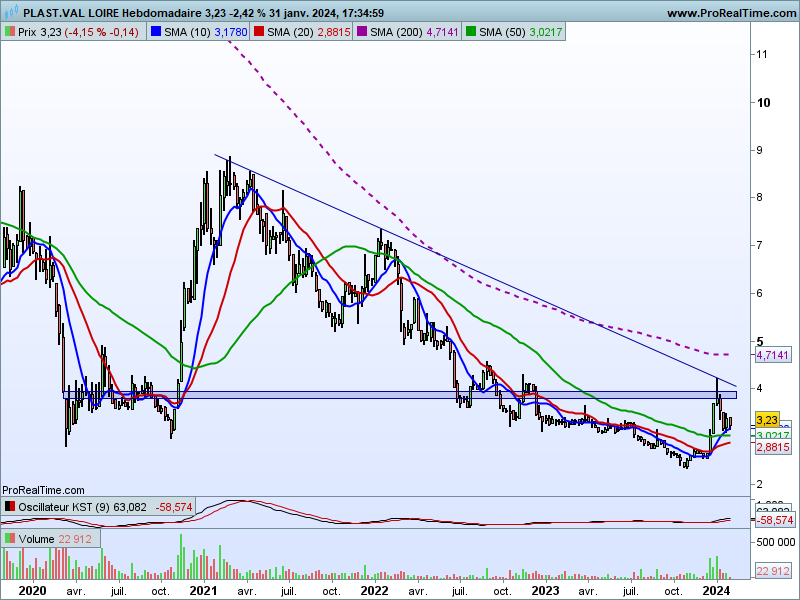Click the red SMA (20) color swatch
800x600 pixels.
(259, 32)
